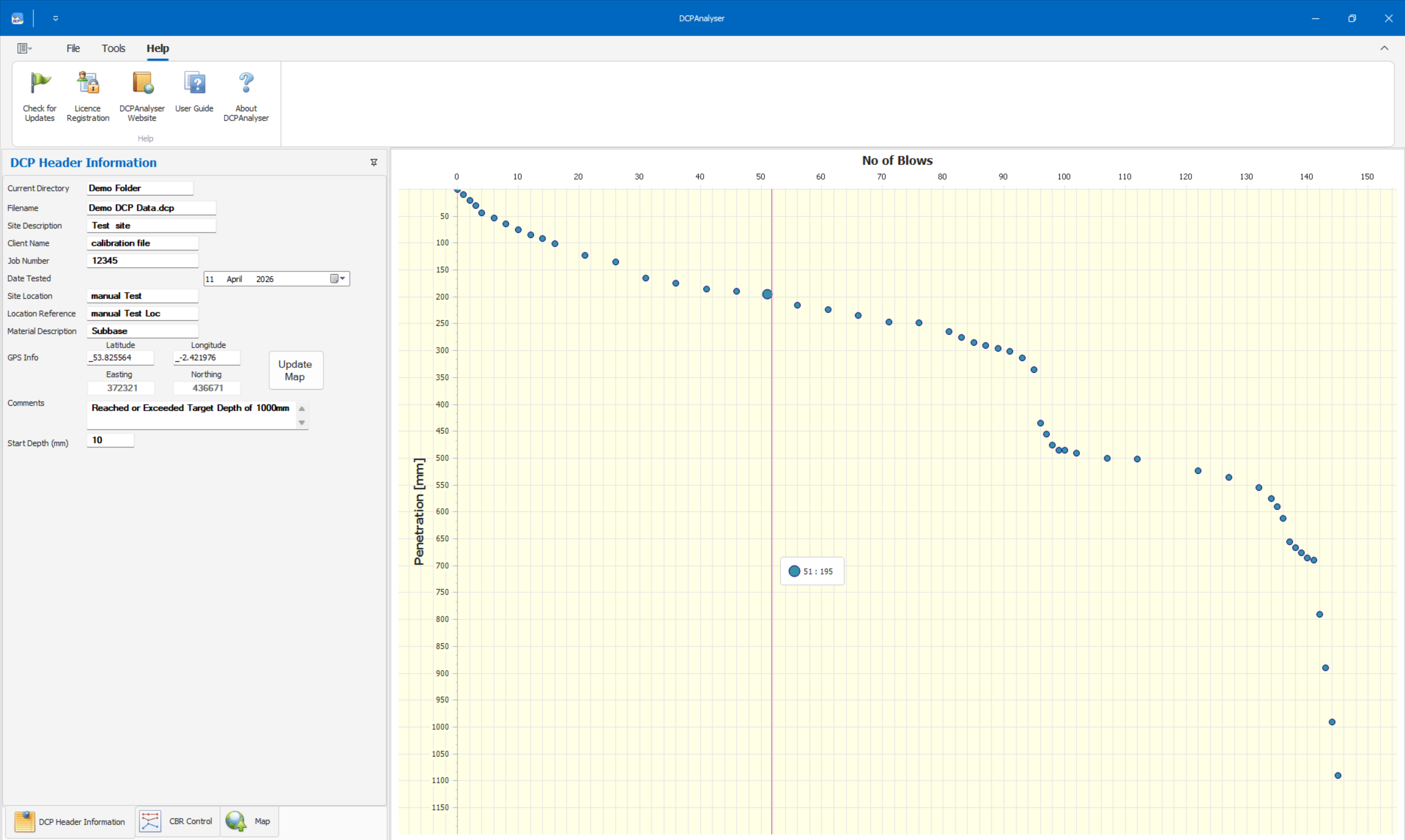Click the Northing value 436671
1405x840 pixels.
tap(207, 388)
